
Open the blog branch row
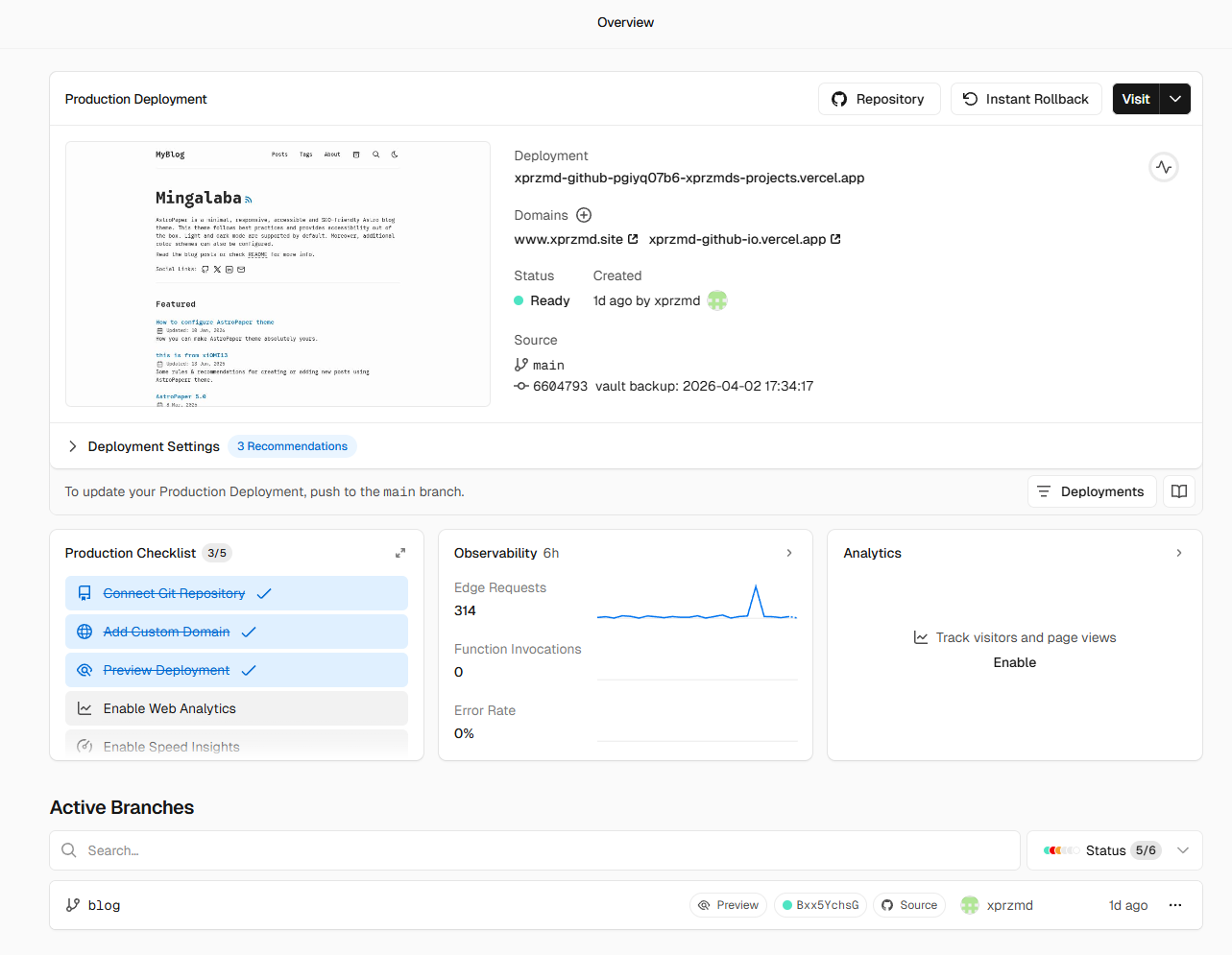pyautogui.click(x=626, y=905)
